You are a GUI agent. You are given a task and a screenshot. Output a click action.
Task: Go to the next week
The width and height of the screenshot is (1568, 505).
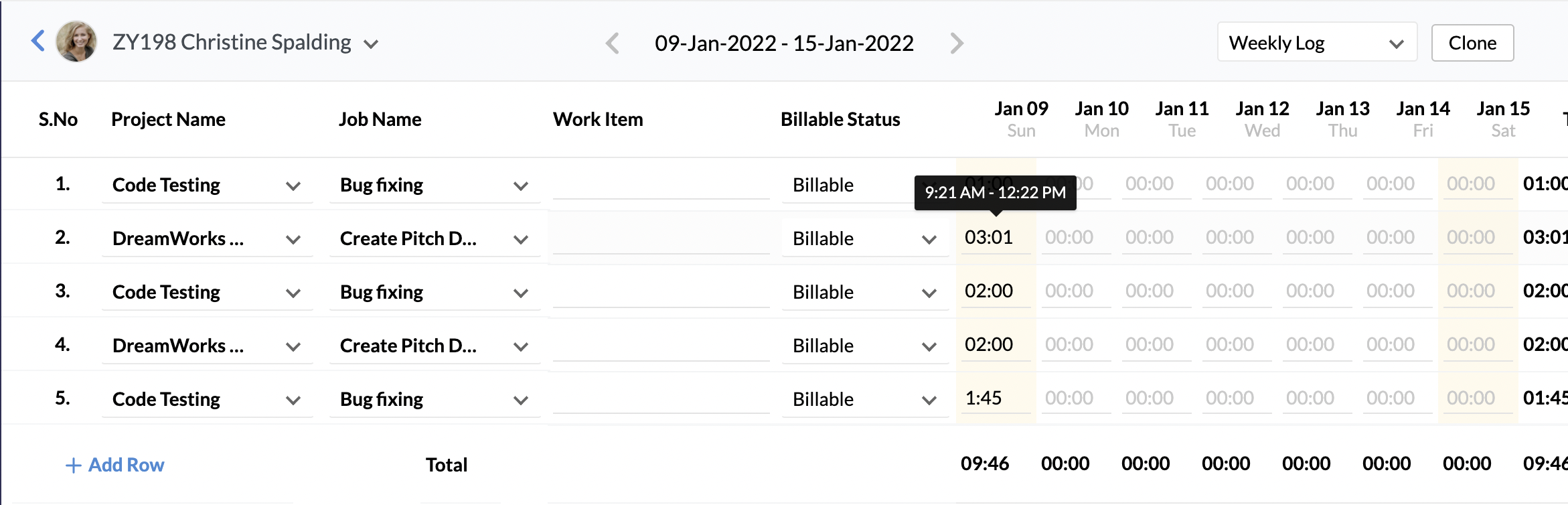tap(957, 44)
